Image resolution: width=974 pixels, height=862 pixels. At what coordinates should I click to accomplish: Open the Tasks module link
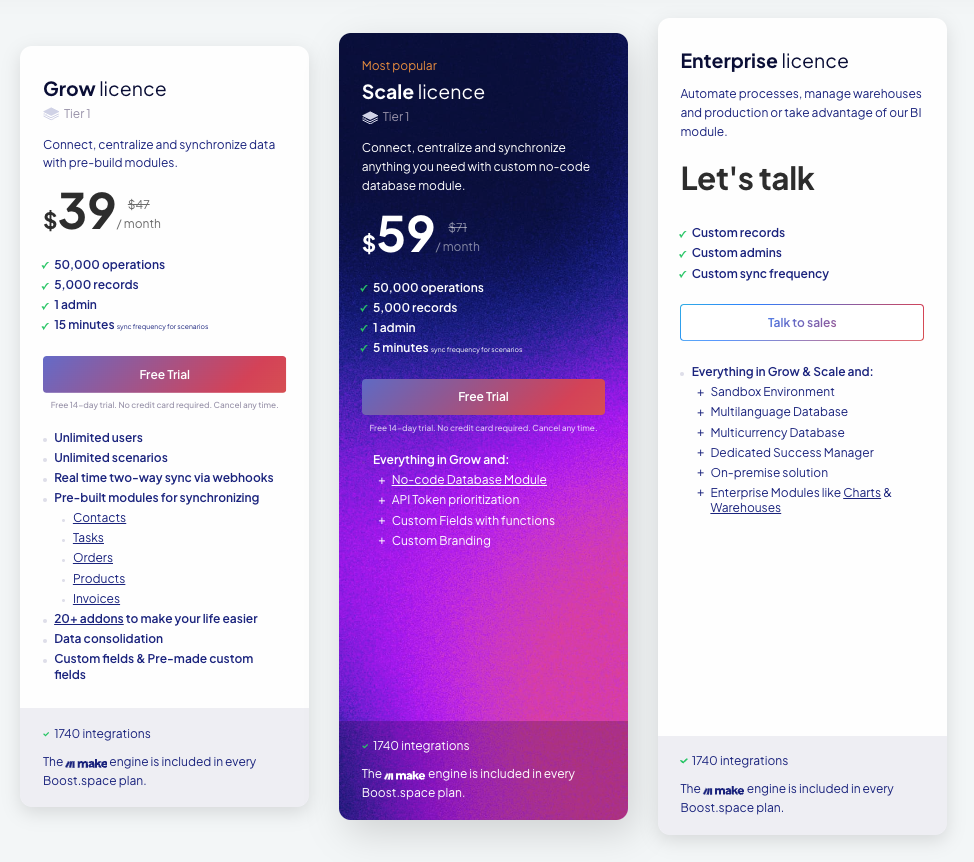coord(88,538)
